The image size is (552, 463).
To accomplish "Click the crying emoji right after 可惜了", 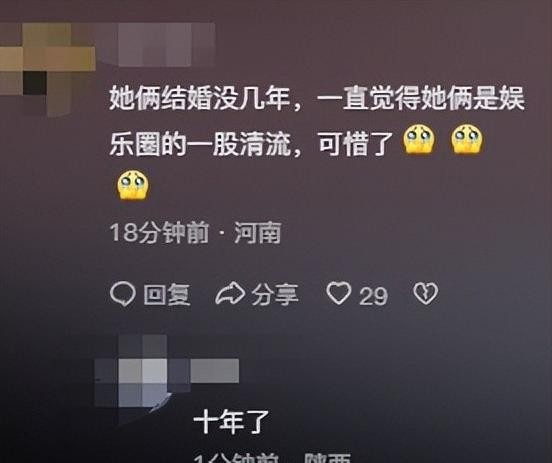I will [418, 141].
